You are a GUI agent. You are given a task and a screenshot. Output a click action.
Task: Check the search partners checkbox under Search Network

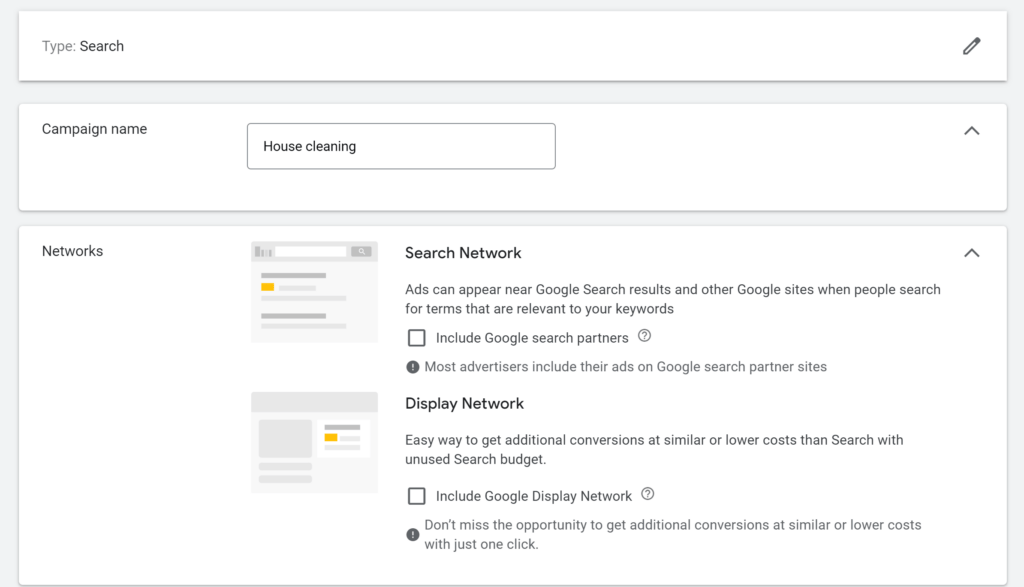tap(416, 338)
